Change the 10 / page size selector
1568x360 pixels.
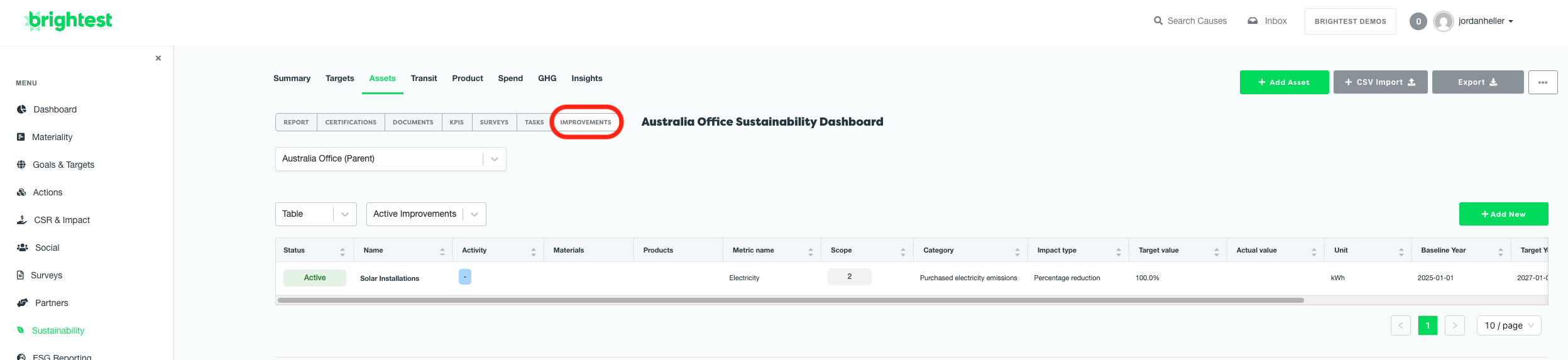point(1508,325)
